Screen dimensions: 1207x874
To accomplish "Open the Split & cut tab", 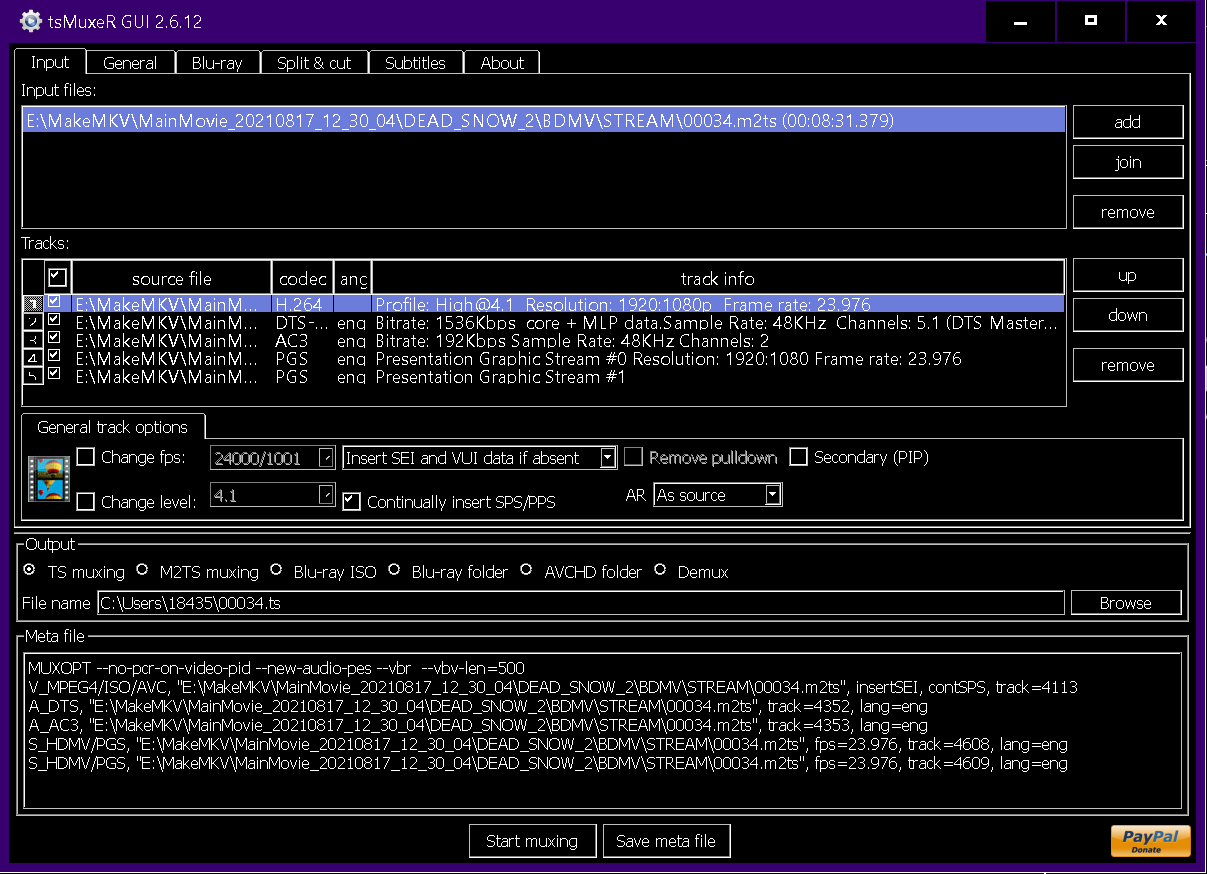I will 314,63.
